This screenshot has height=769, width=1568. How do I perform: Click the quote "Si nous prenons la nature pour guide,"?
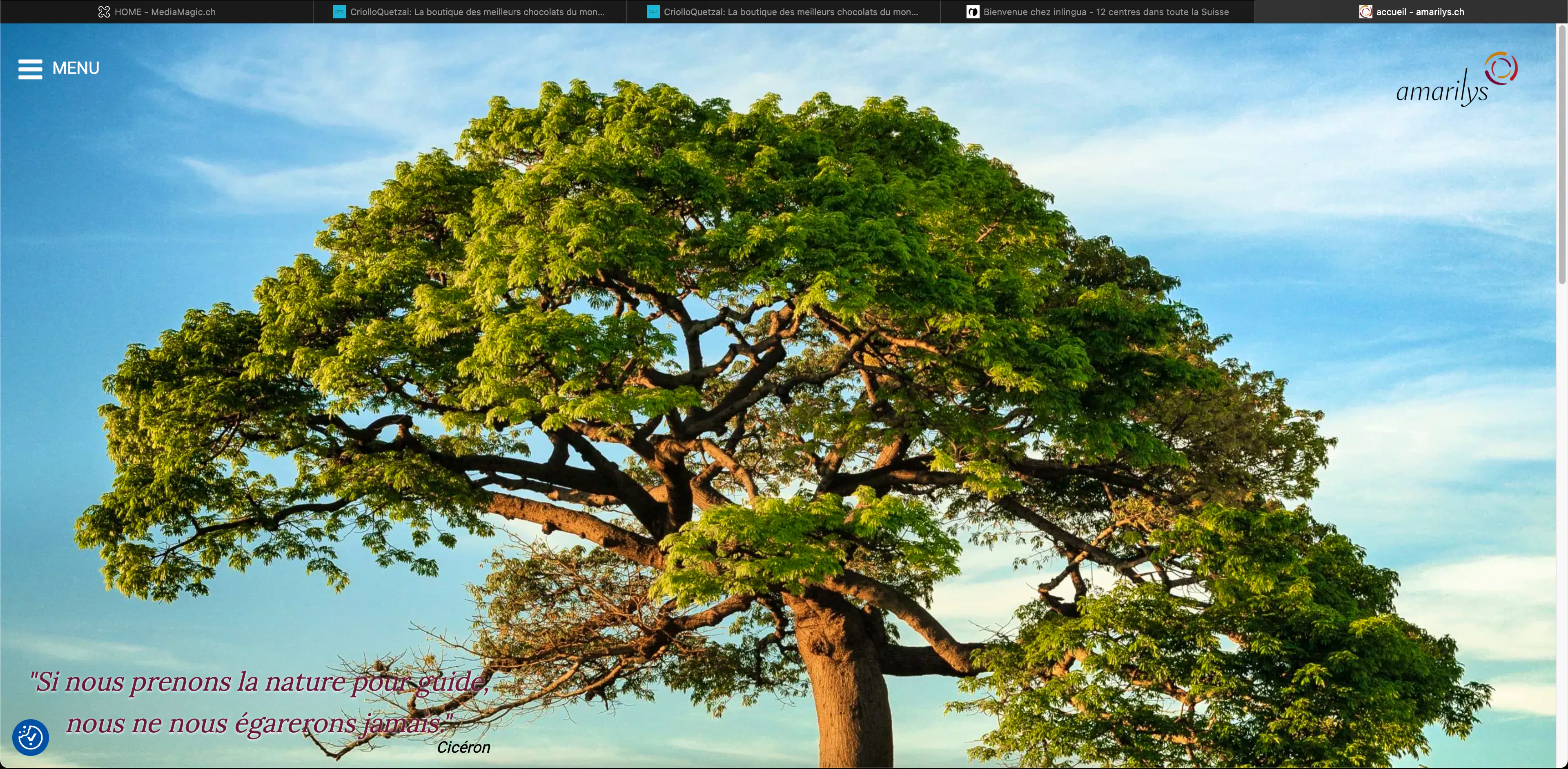pos(259,682)
